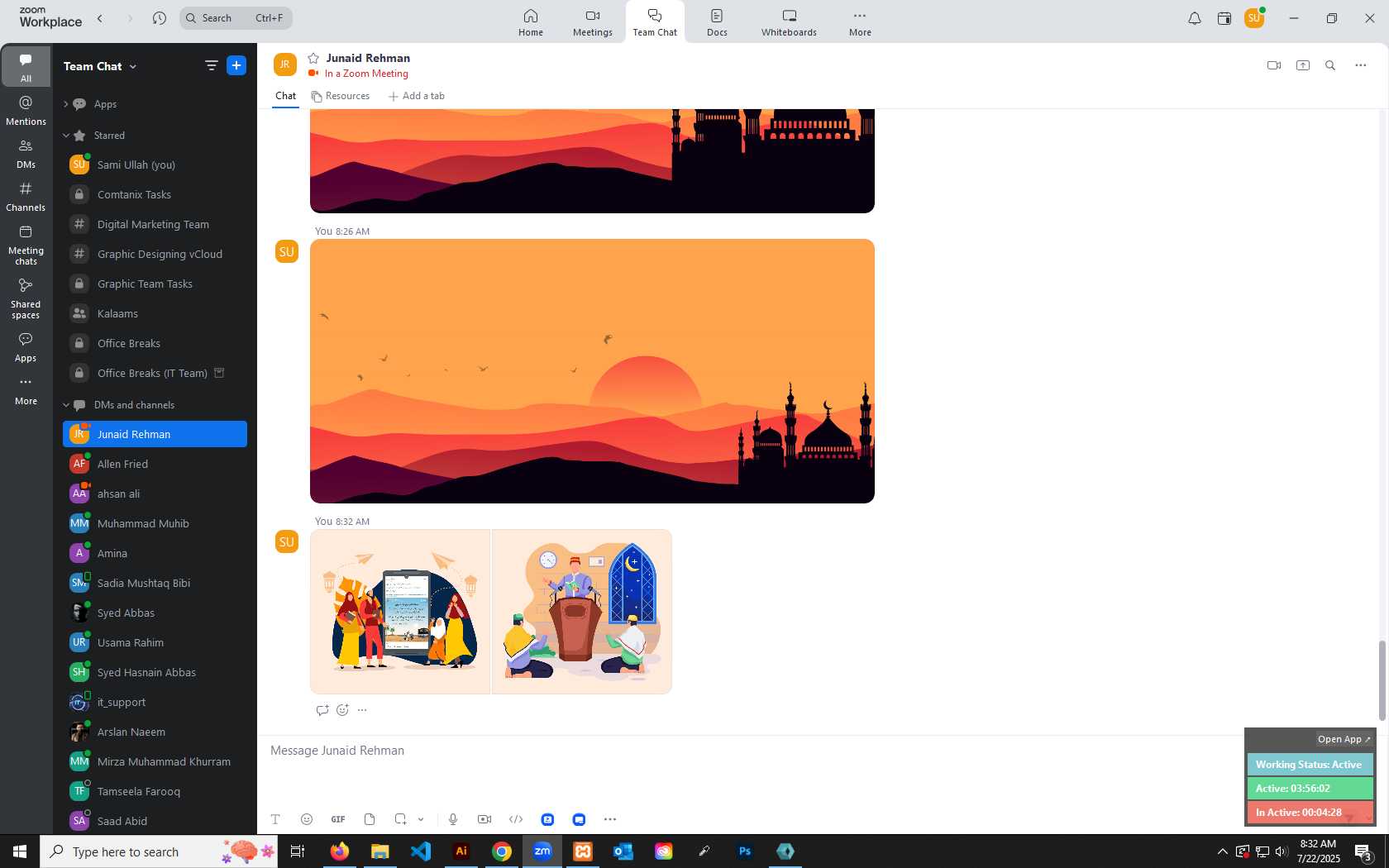
Task: Open the GIF picker
Action: (338, 819)
